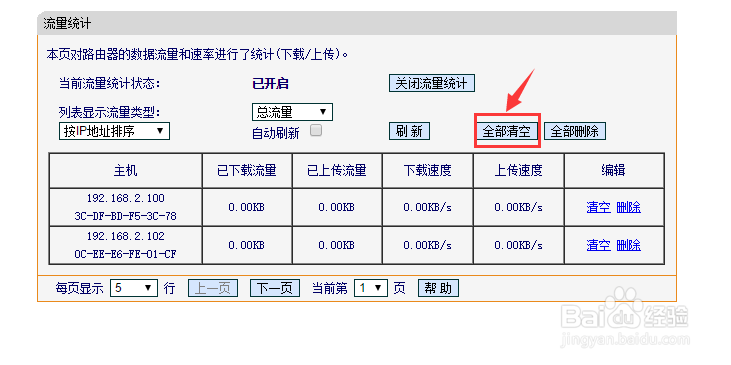Click the 关闭流量统计 button
731x365 pixels.
point(431,83)
